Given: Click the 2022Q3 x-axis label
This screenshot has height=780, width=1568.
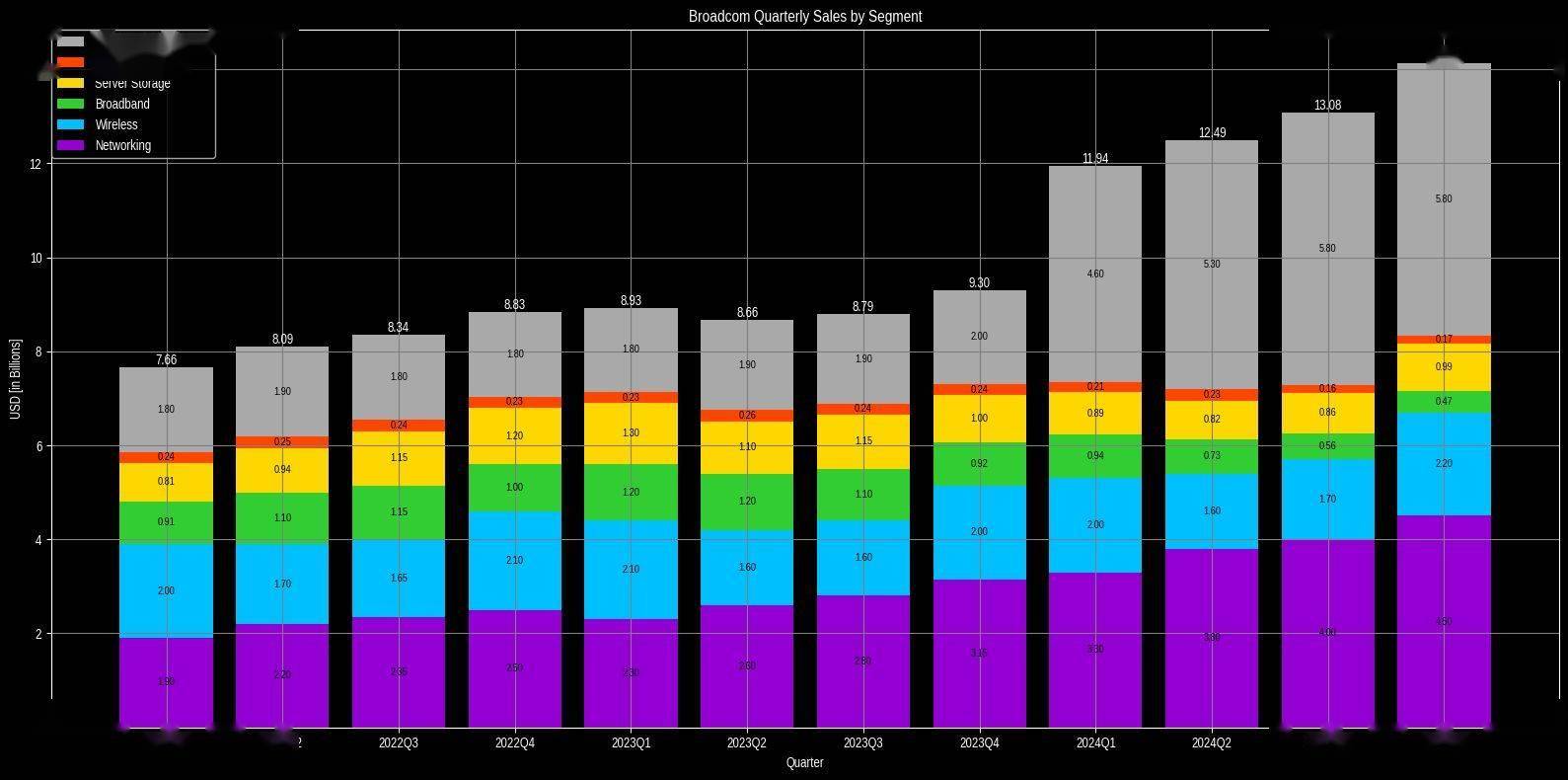Looking at the screenshot, I should [399, 742].
